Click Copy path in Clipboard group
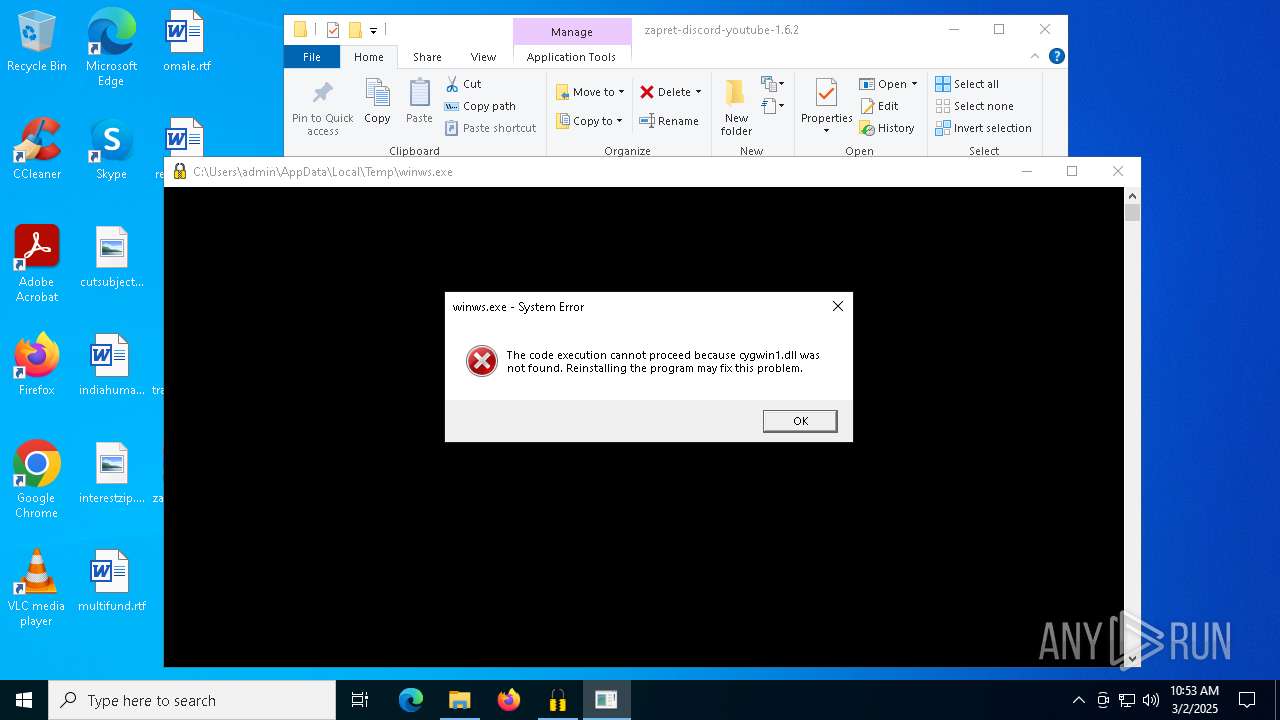Image resolution: width=1280 pixels, height=720 pixels. pos(480,106)
